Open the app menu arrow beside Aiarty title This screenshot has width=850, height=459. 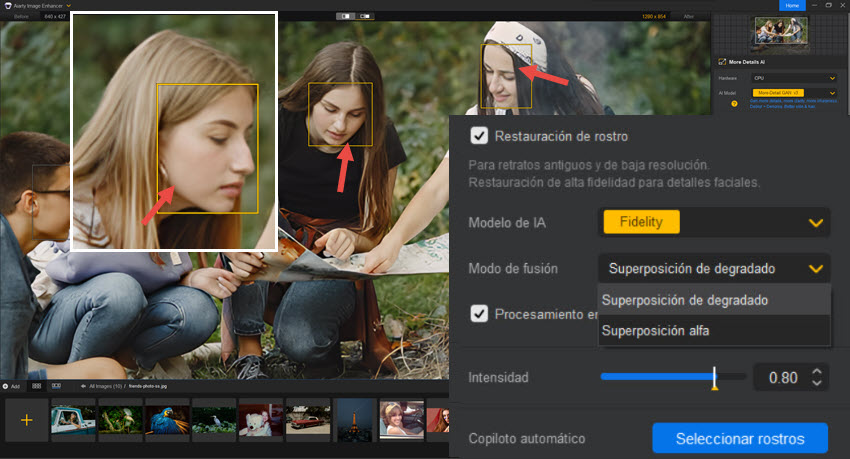(x=69, y=6)
